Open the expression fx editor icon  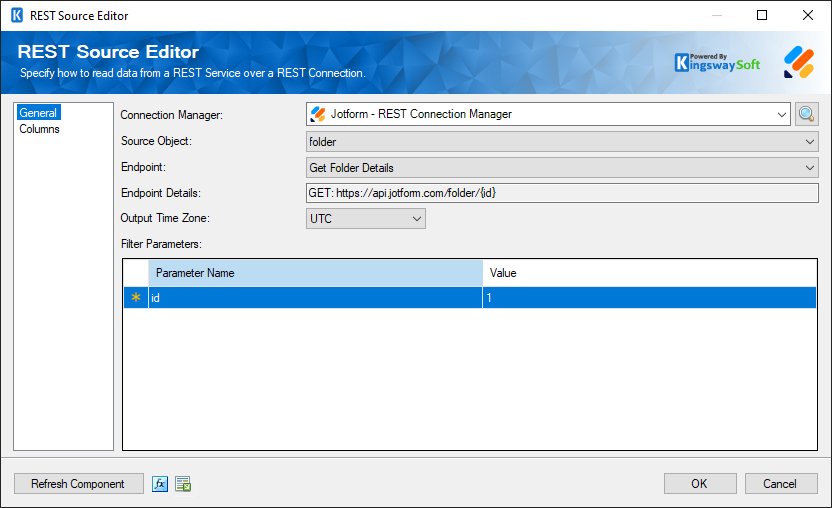160,484
